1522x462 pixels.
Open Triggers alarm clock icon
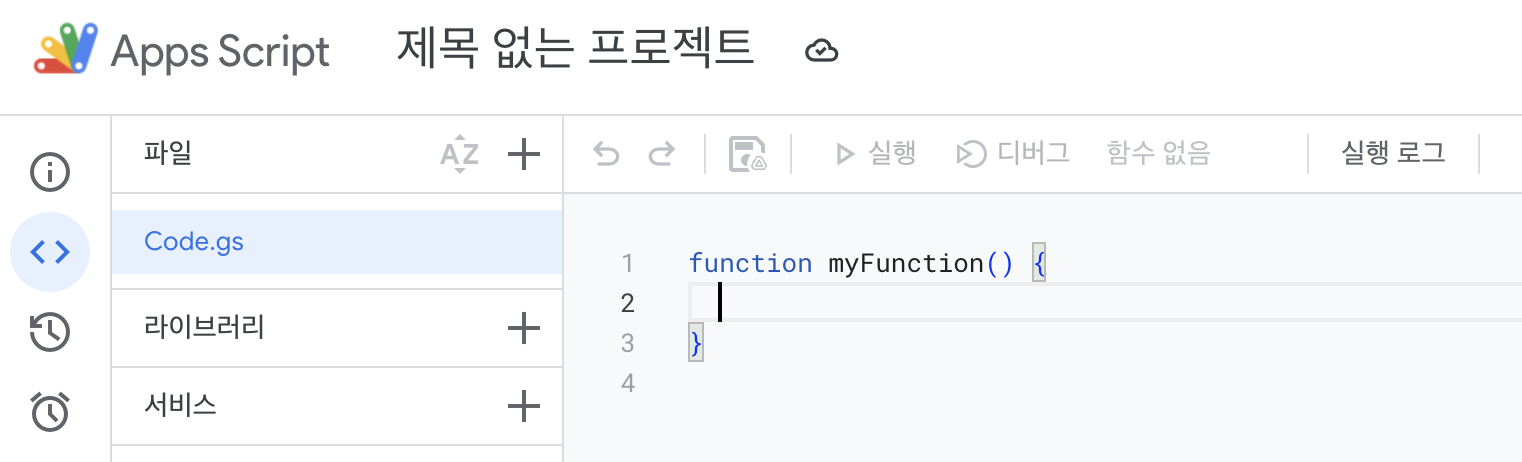coord(50,411)
